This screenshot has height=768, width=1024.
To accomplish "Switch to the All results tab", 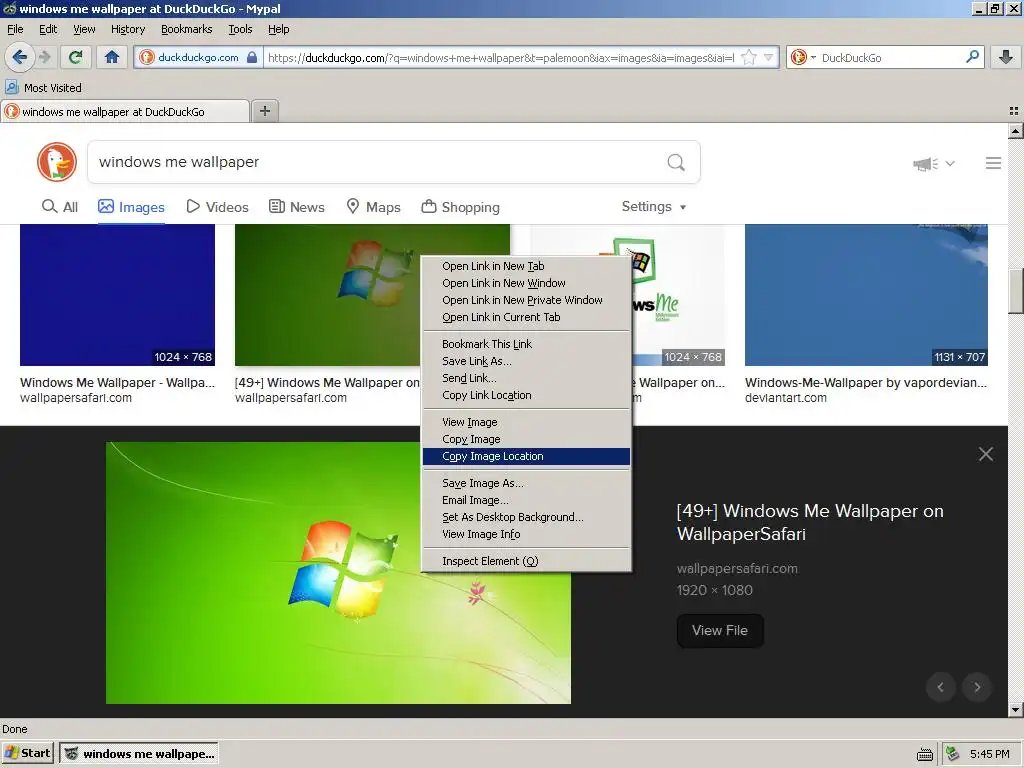I will (x=59, y=207).
